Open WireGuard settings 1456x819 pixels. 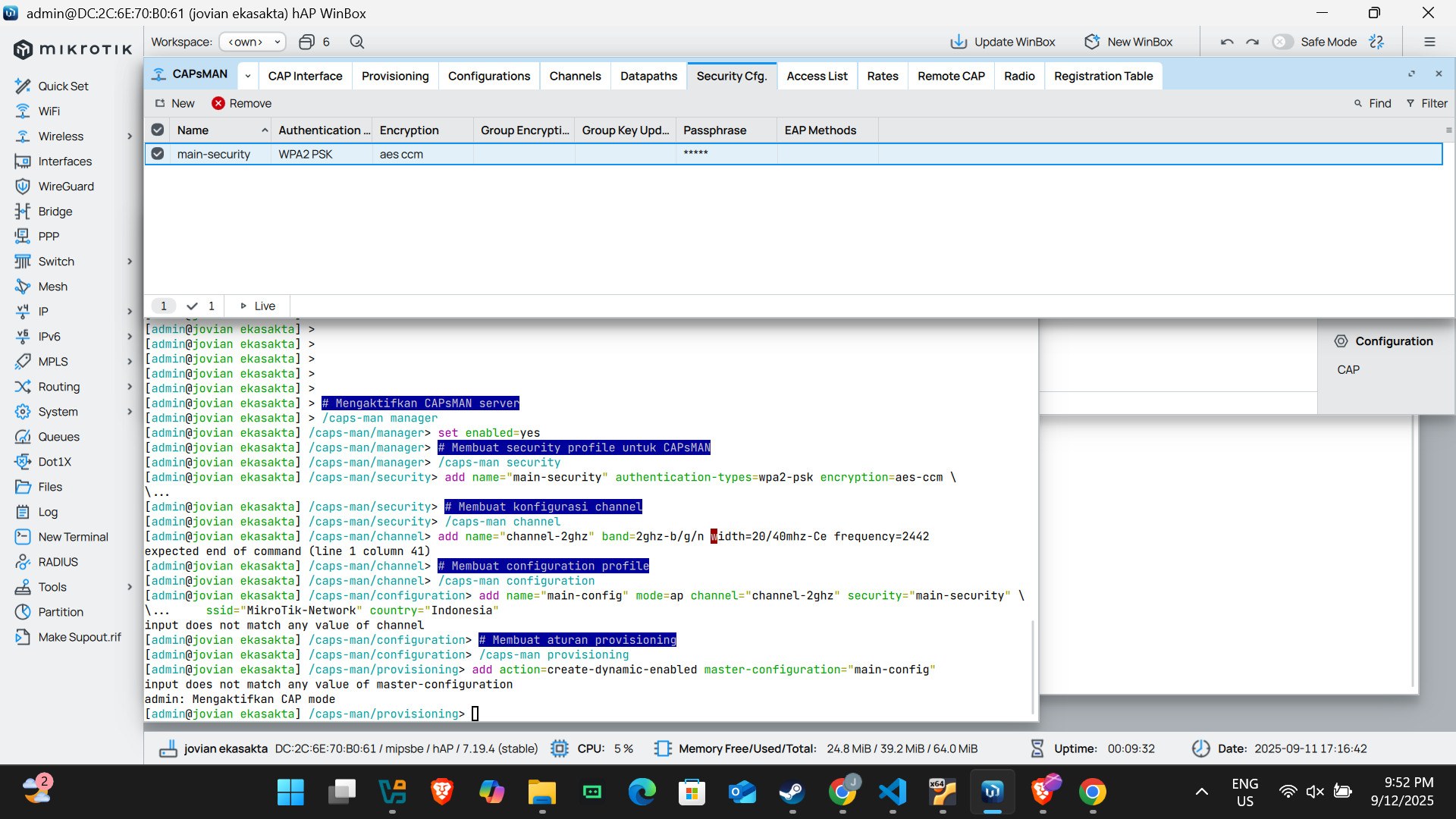(66, 186)
